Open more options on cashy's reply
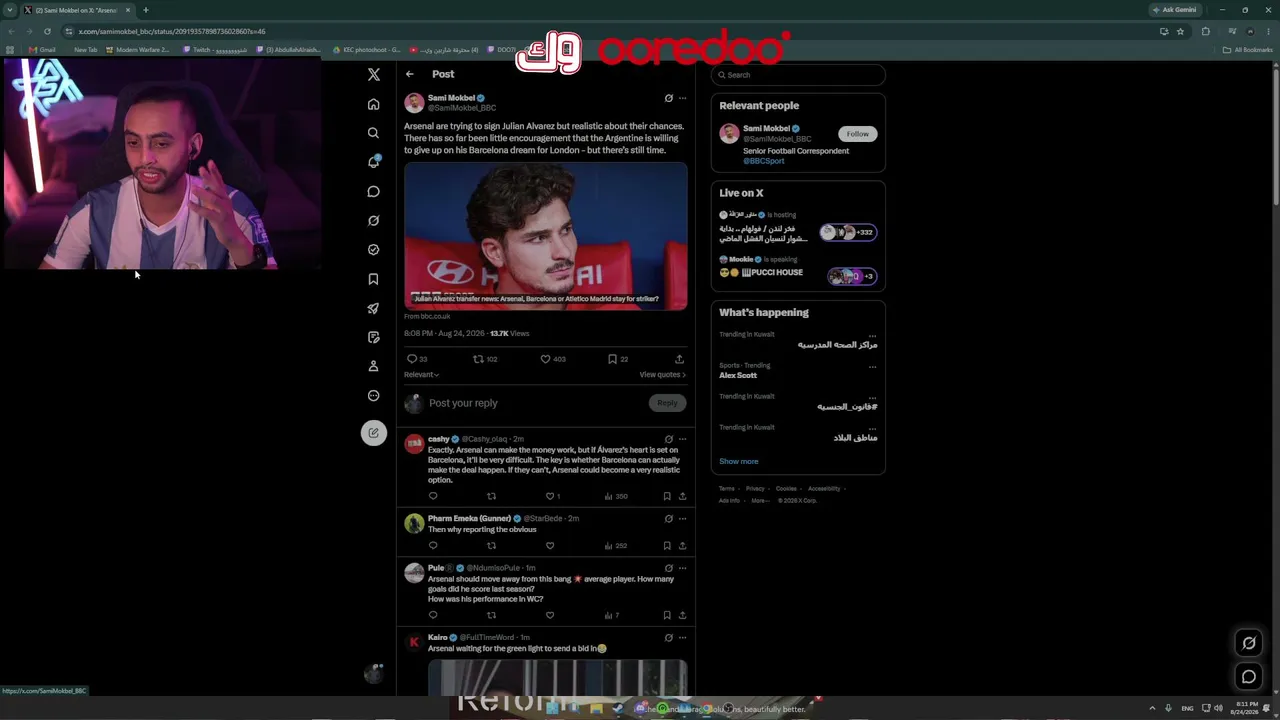1280x720 pixels. [683, 439]
